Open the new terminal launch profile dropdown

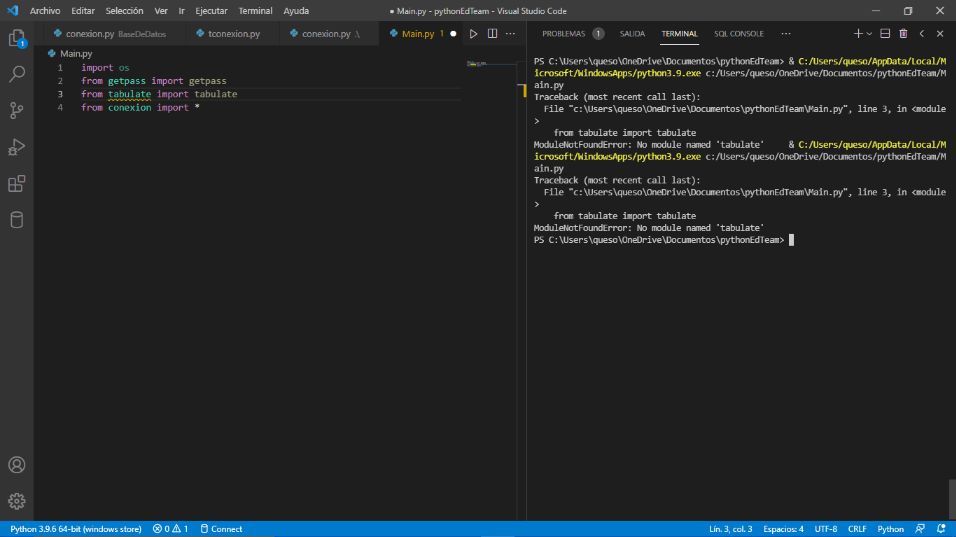pos(868,34)
